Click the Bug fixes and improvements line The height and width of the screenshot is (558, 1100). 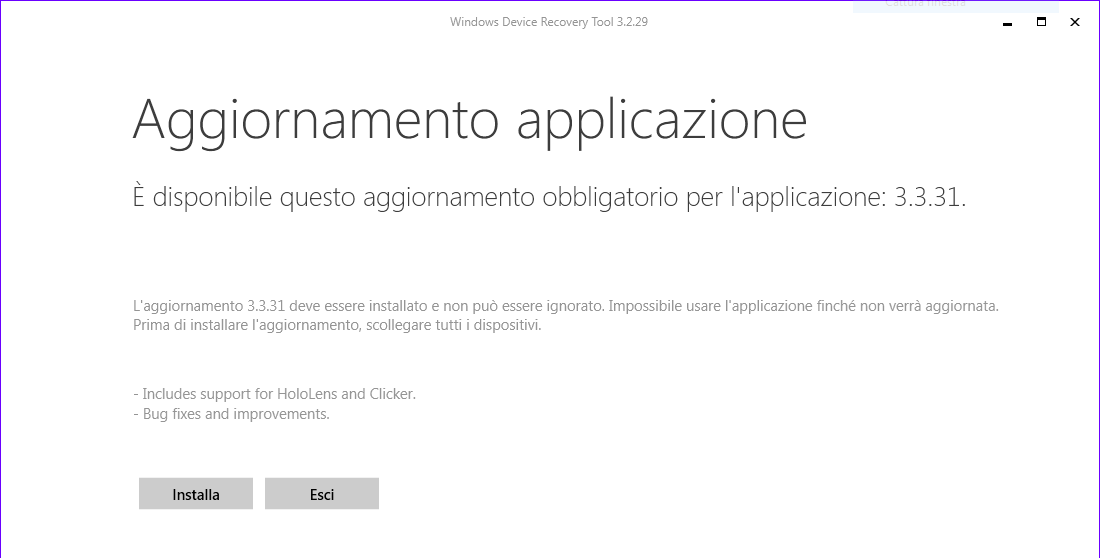pos(231,413)
